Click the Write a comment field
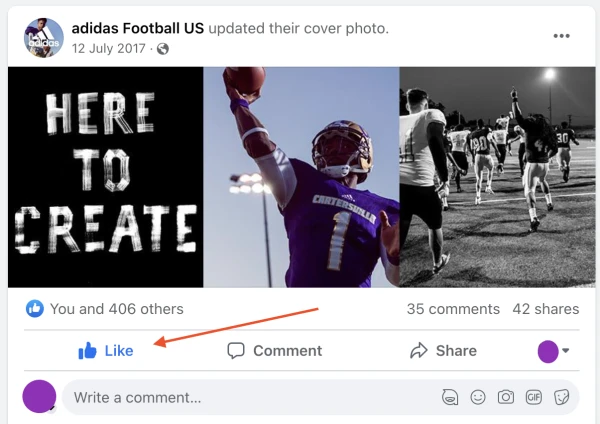 [x=250, y=397]
